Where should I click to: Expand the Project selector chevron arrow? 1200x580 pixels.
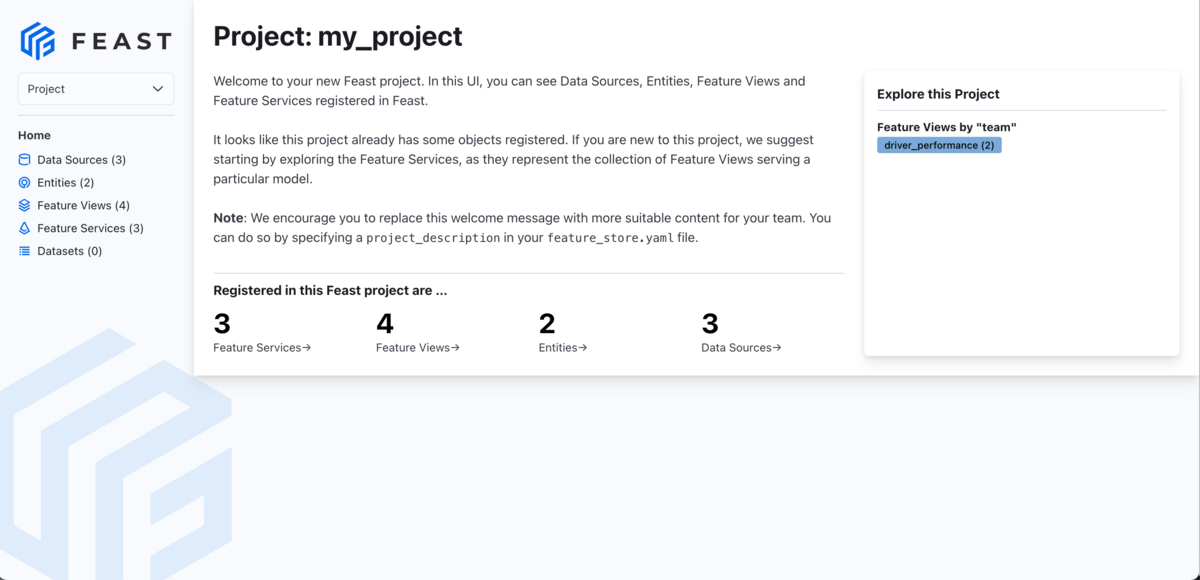click(x=158, y=89)
